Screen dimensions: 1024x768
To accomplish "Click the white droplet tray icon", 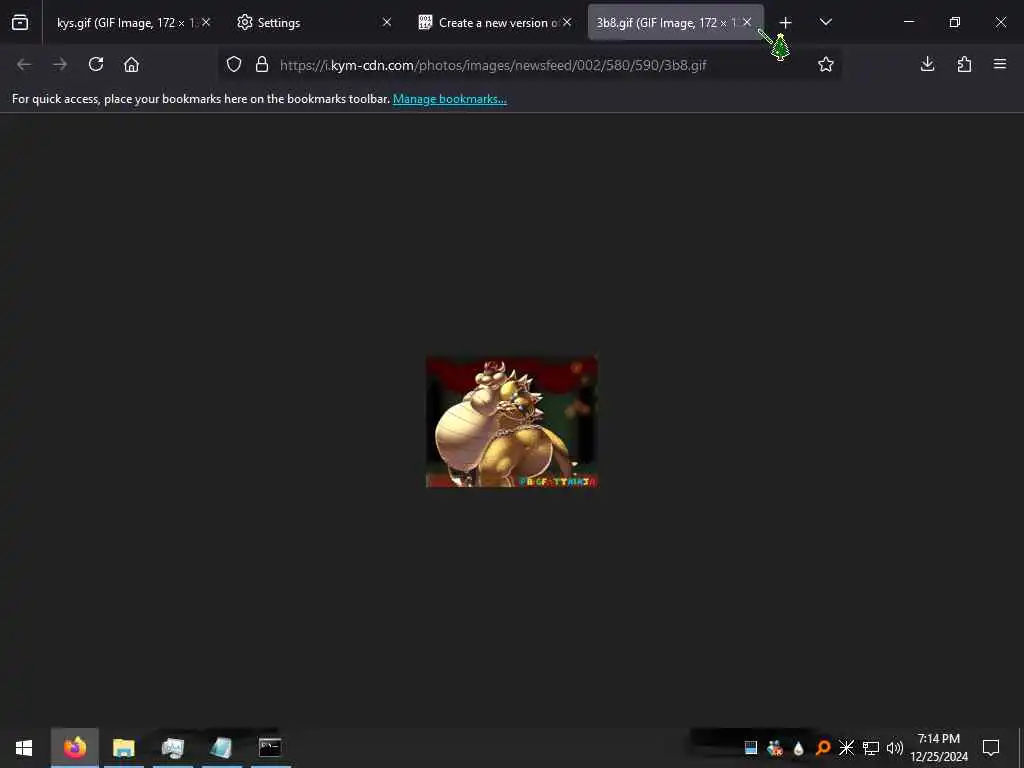I will (x=798, y=748).
